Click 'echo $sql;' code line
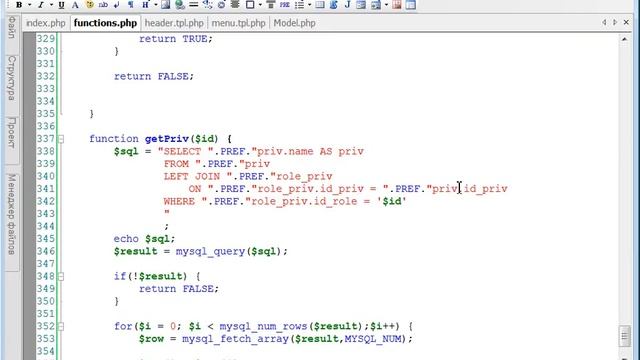The image size is (640, 360). 144,239
